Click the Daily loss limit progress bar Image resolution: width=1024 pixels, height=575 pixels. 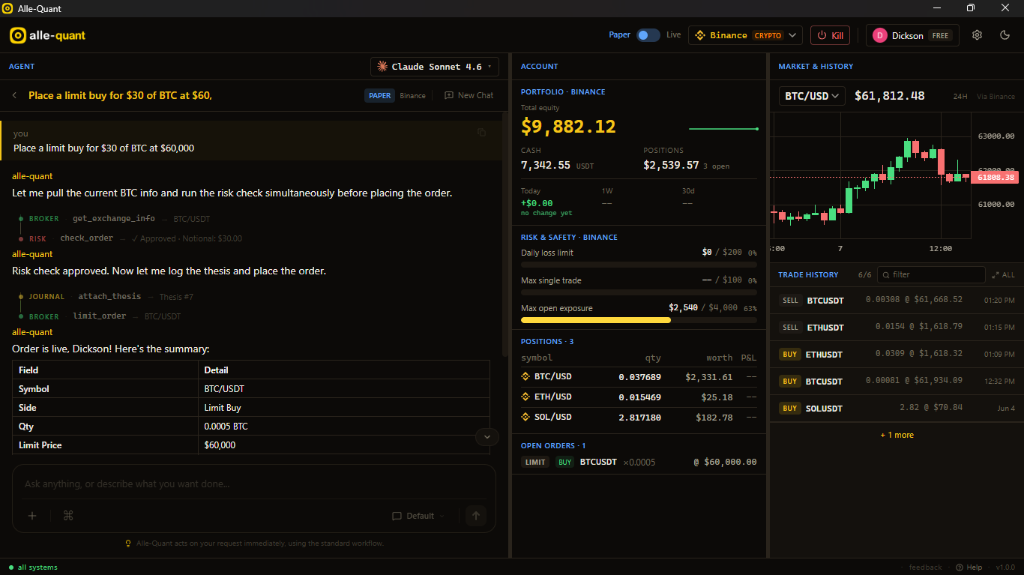pos(639,265)
